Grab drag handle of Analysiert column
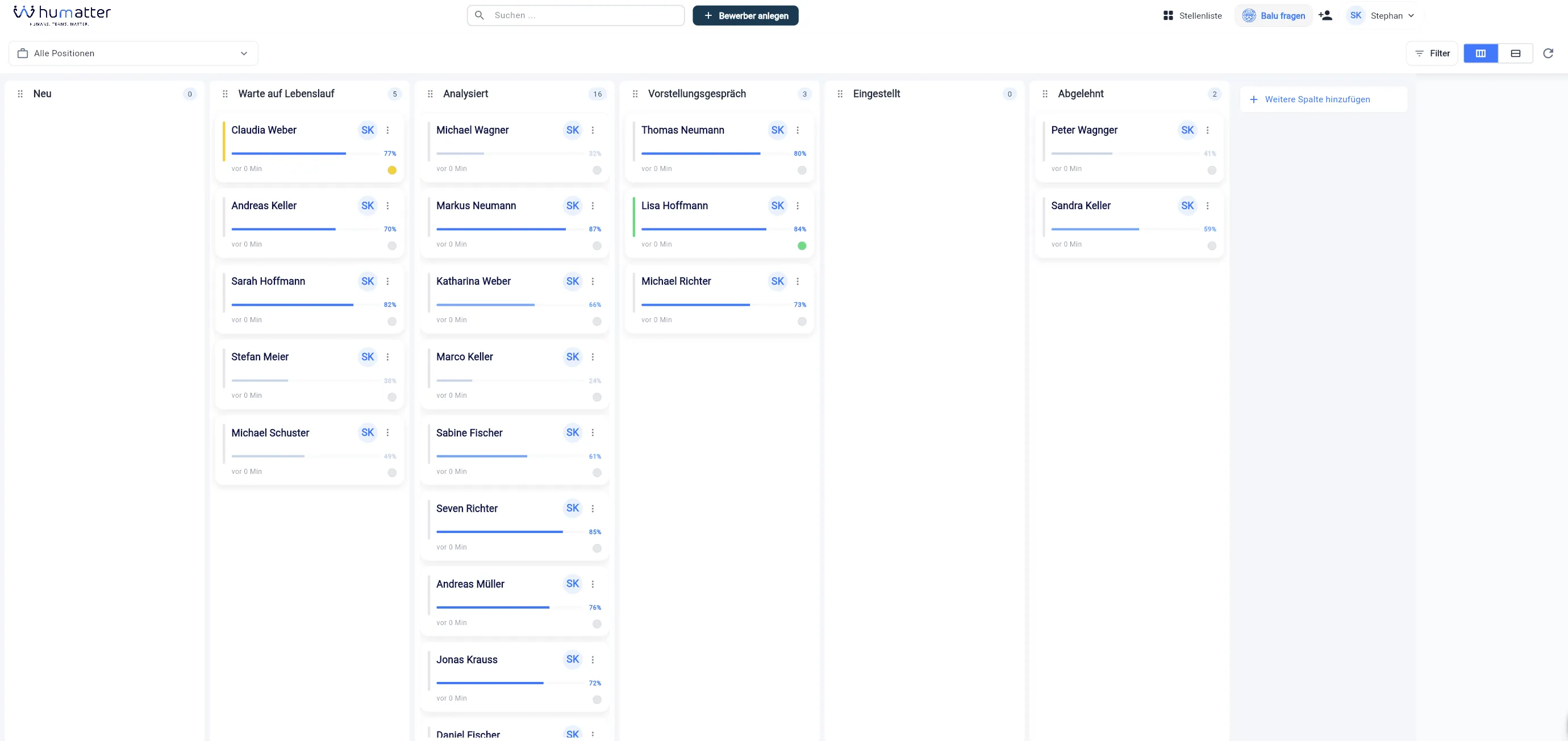The image size is (1568, 741). tap(431, 94)
